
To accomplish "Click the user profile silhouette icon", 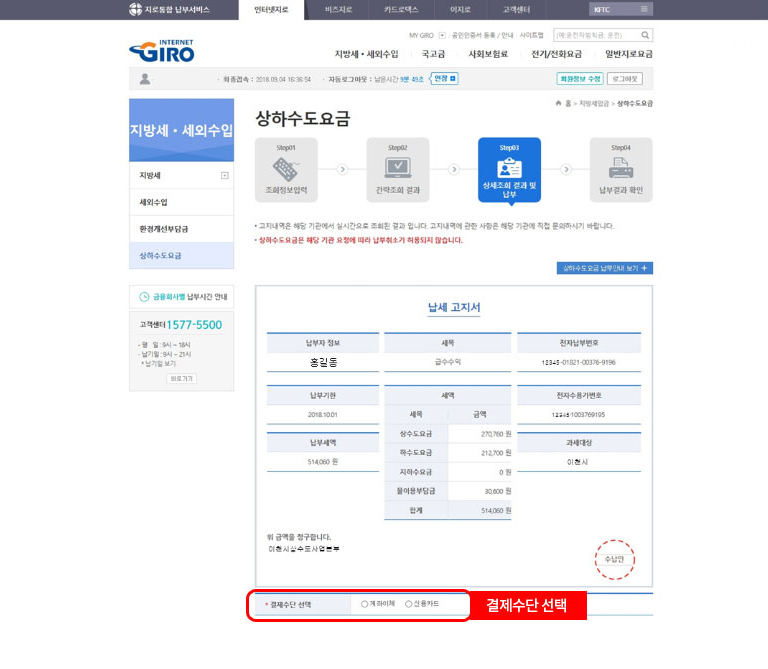I will click(145, 79).
